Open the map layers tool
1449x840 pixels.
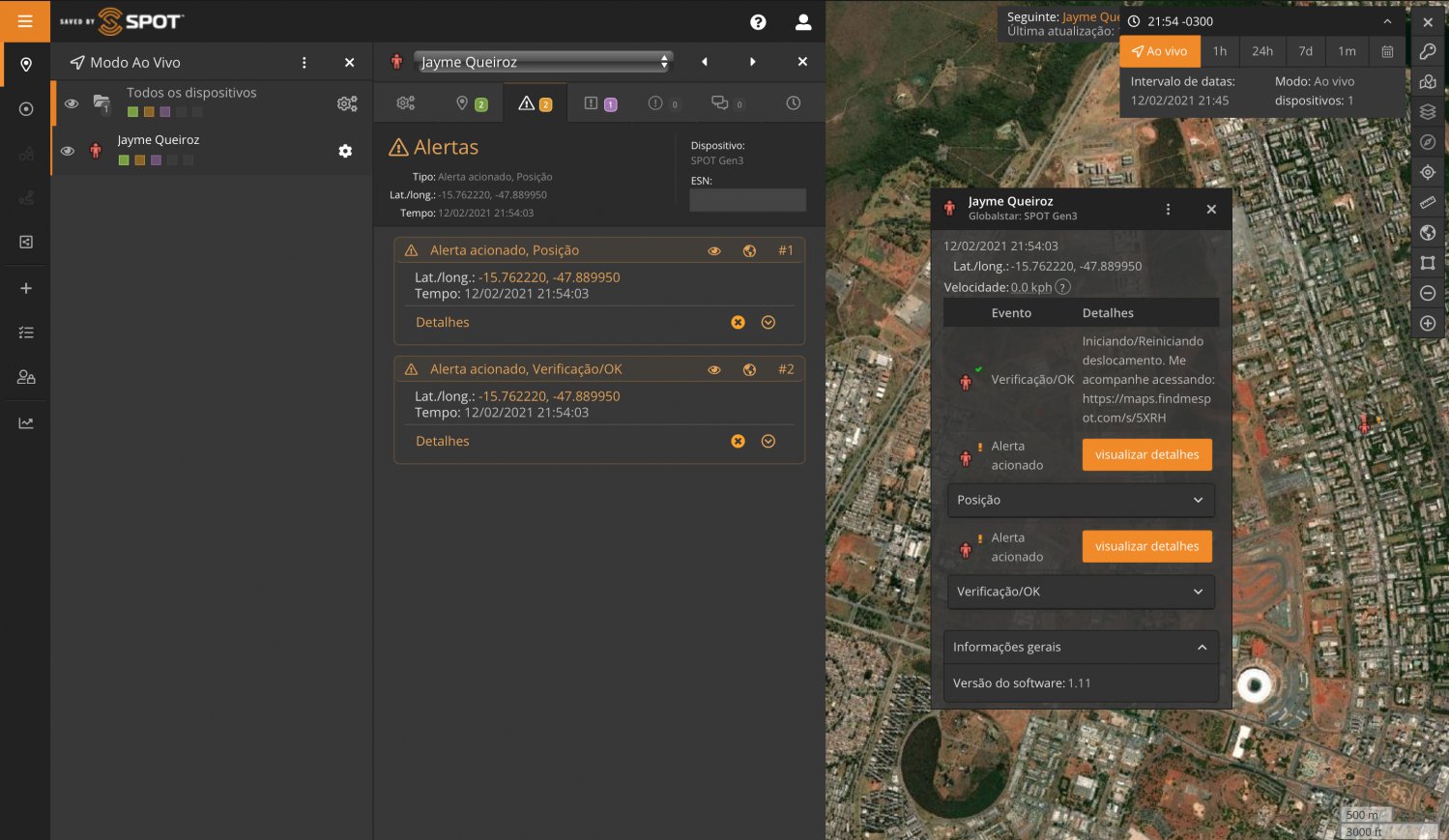1428,112
